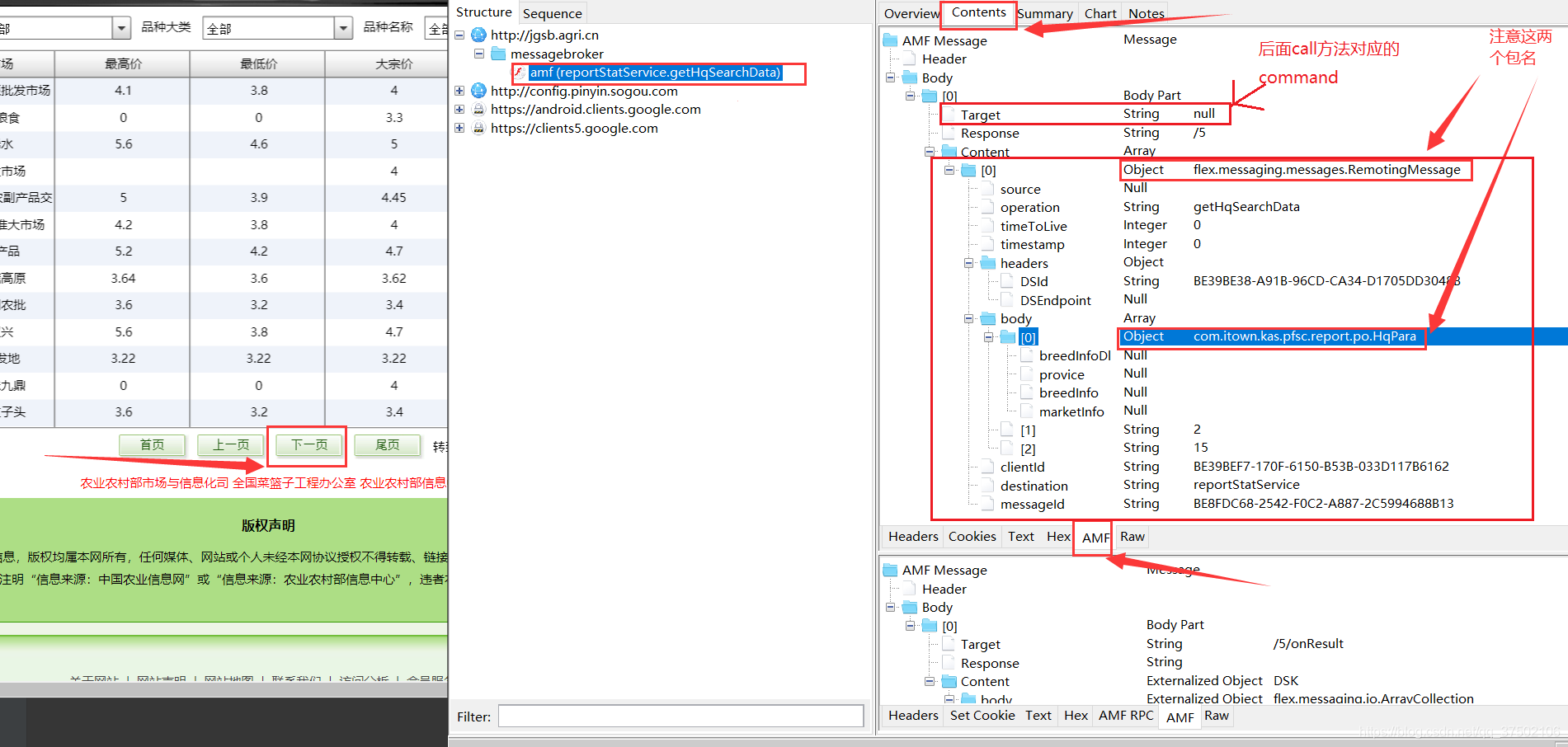Click the AMF Message folder icon in request pane
Viewport: 1568px width, 747px height.
(890, 40)
